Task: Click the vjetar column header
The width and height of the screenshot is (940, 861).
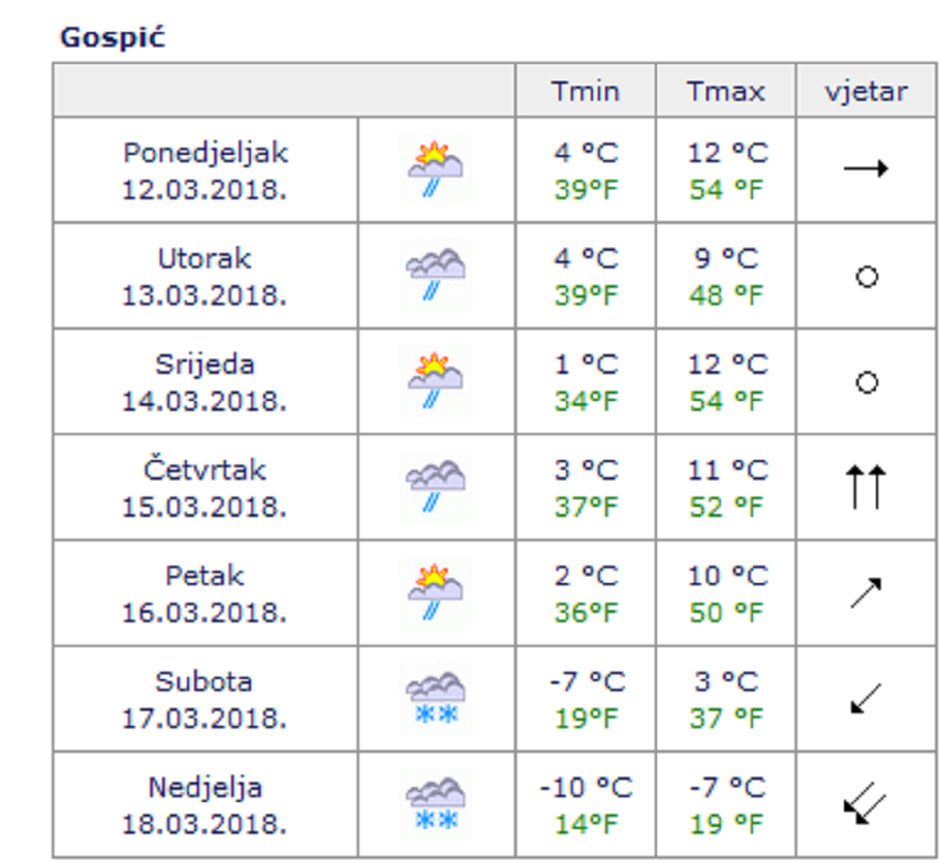Action: [x=866, y=92]
